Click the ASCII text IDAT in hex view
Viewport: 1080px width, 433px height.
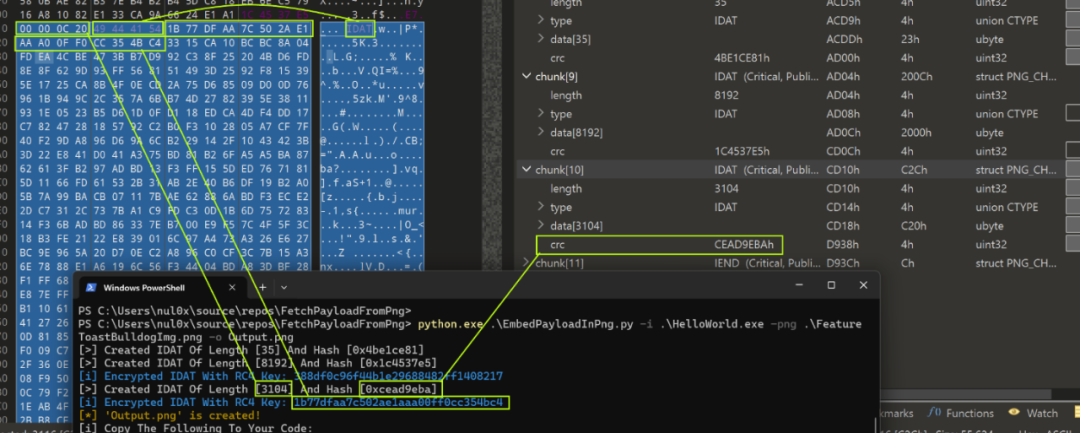pyautogui.click(x=360, y=29)
